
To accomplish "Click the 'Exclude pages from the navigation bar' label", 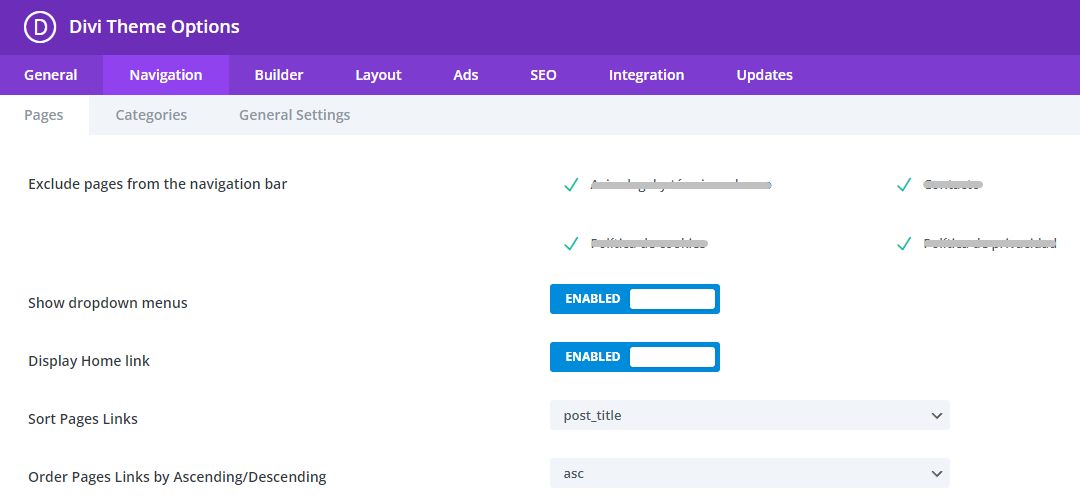I will coord(158,185).
